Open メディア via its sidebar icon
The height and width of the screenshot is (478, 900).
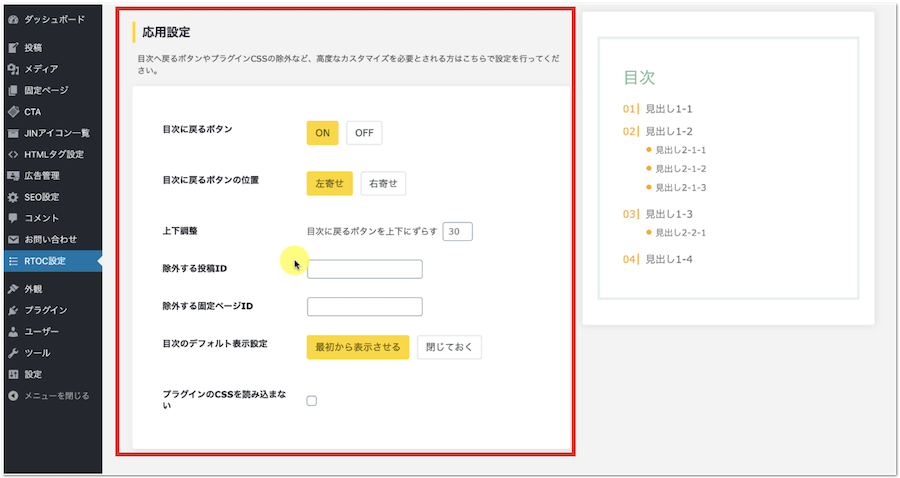click(x=13, y=69)
